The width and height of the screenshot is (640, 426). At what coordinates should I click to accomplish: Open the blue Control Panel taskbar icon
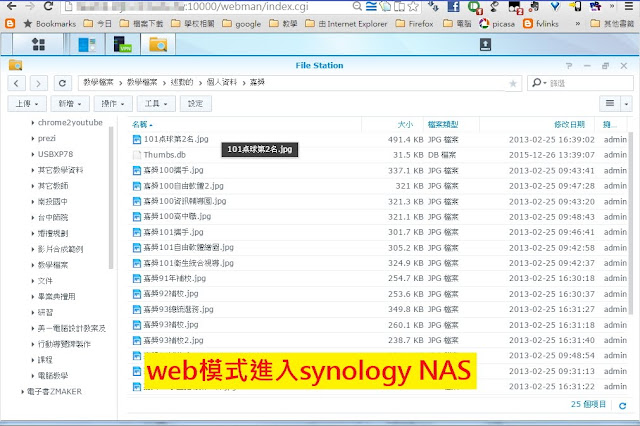(87, 44)
